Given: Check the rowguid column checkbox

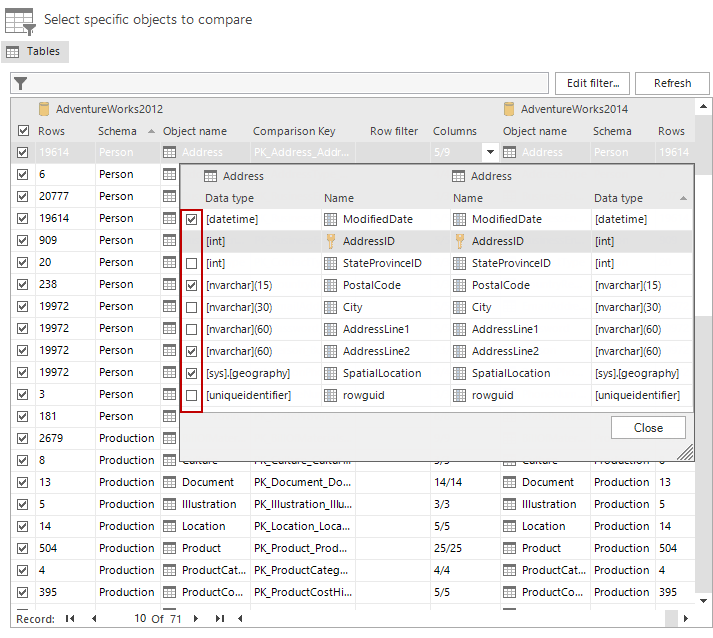Looking at the screenshot, I should (191, 396).
